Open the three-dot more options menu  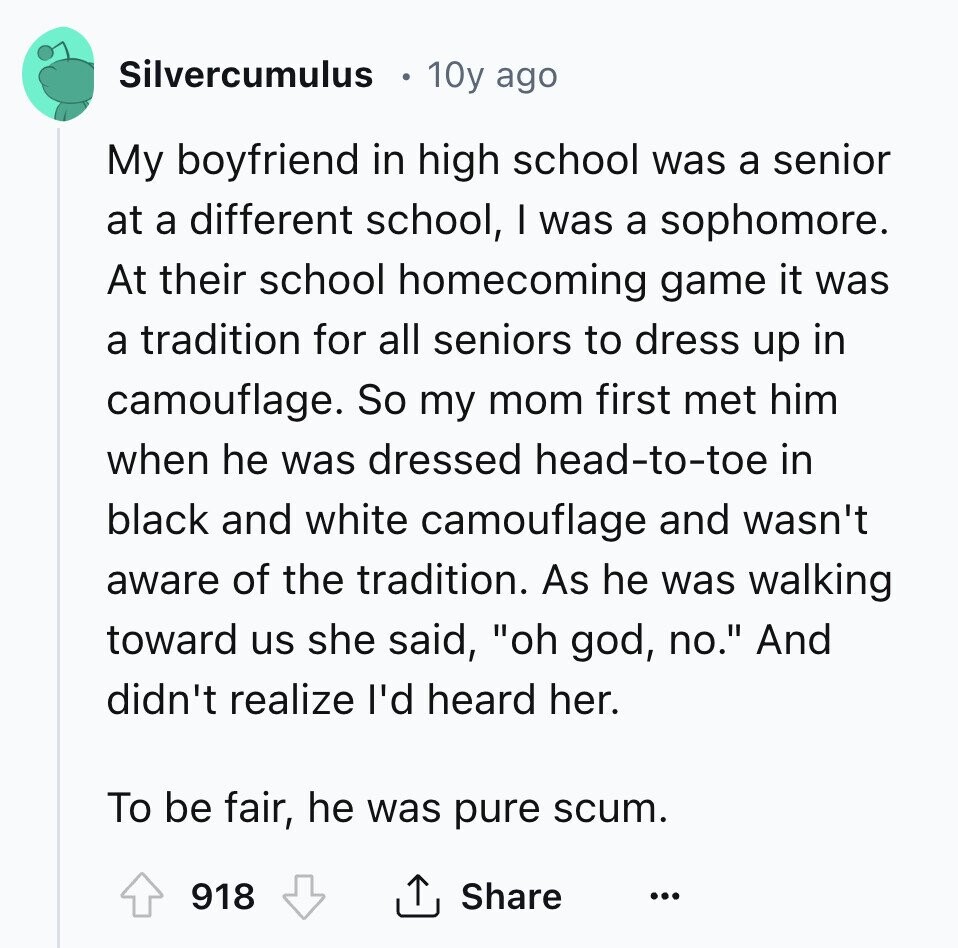pos(665,897)
